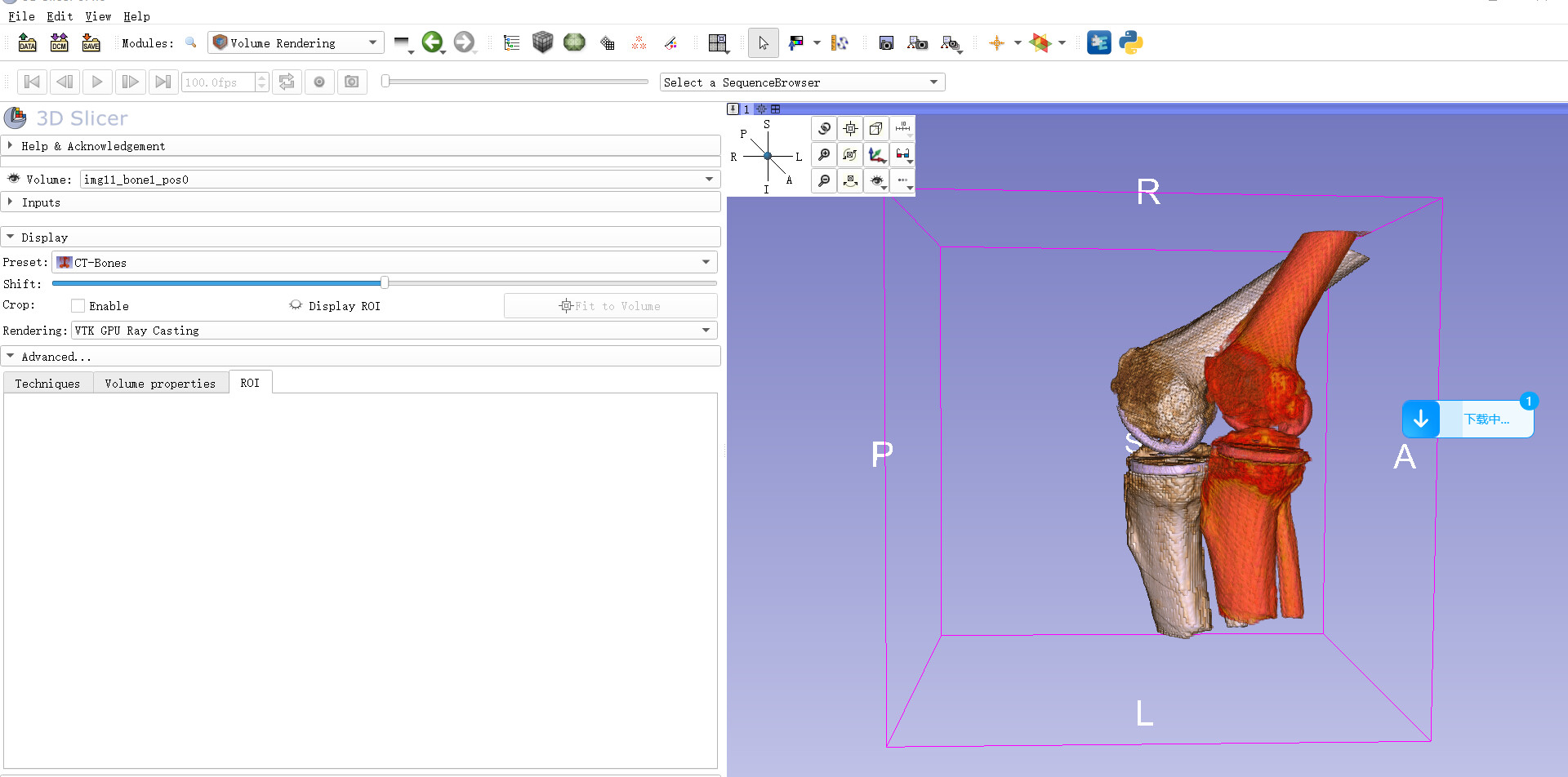Open the View menu
The image size is (1568, 777).
(98, 16)
